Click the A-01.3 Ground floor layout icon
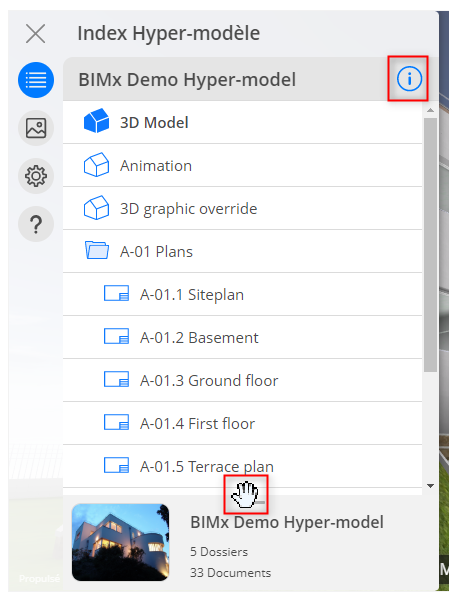 tap(116, 379)
